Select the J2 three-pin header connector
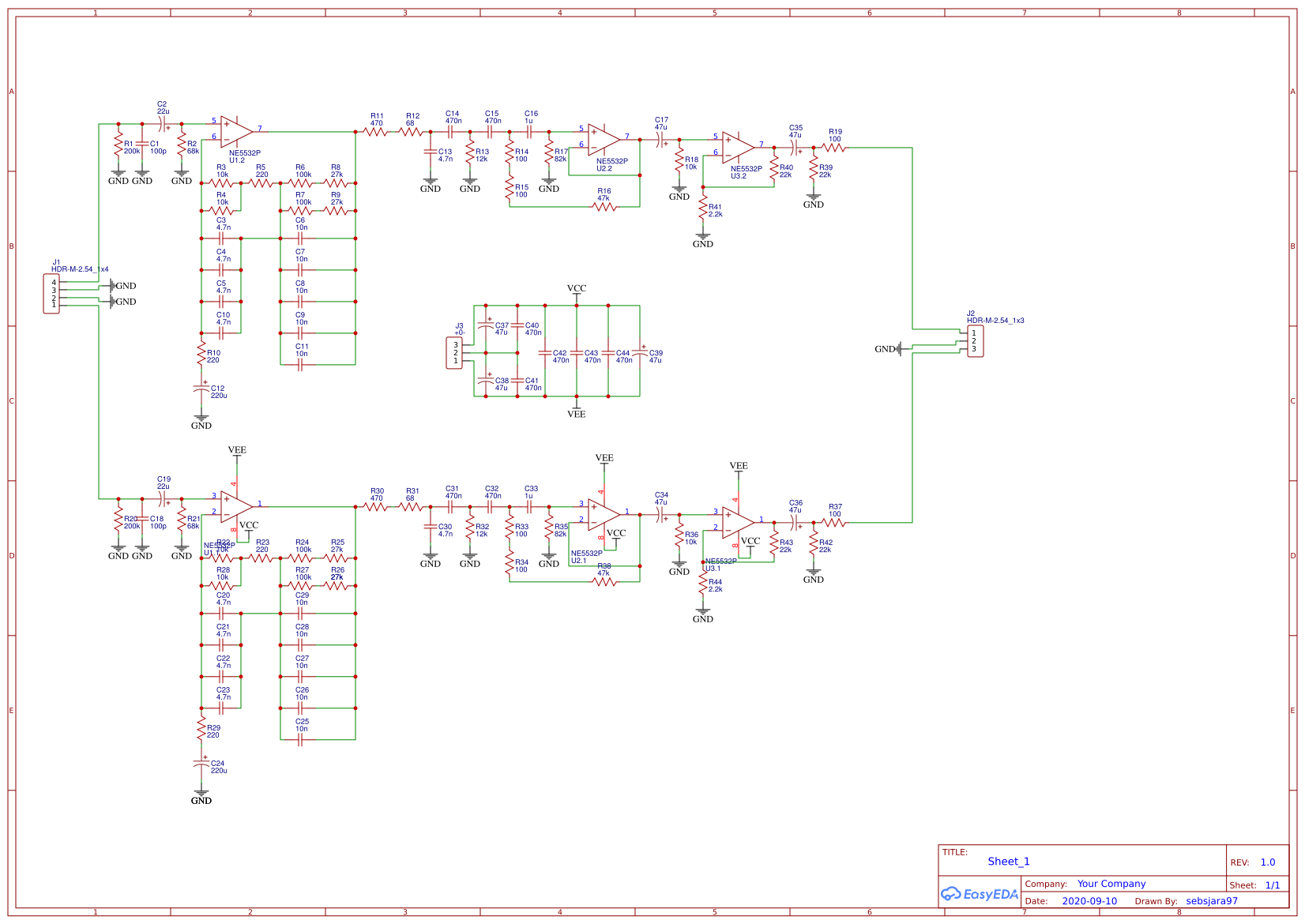This screenshot has height=924, width=1305. click(976, 341)
